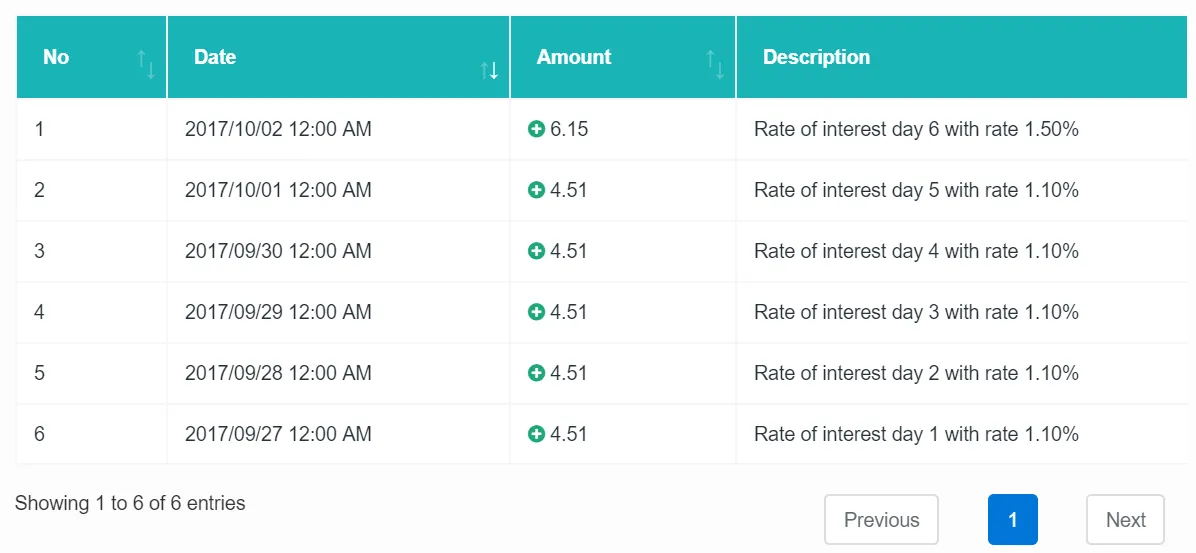The height and width of the screenshot is (553, 1196).
Task: Click the sort arrows in No column header
Action: [x=146, y=65]
